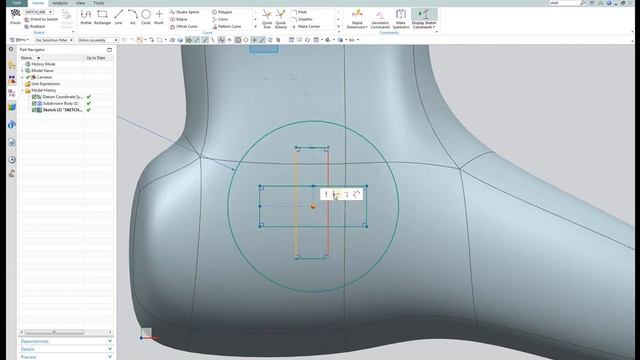Select the Fillet tool
640x360 pixels.
(299, 12)
